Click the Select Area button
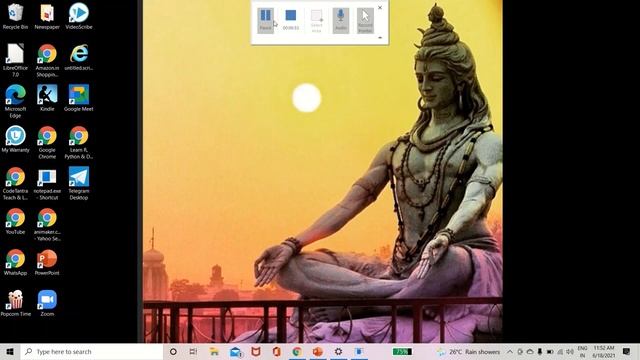This screenshot has width=640, height=360. [x=316, y=20]
